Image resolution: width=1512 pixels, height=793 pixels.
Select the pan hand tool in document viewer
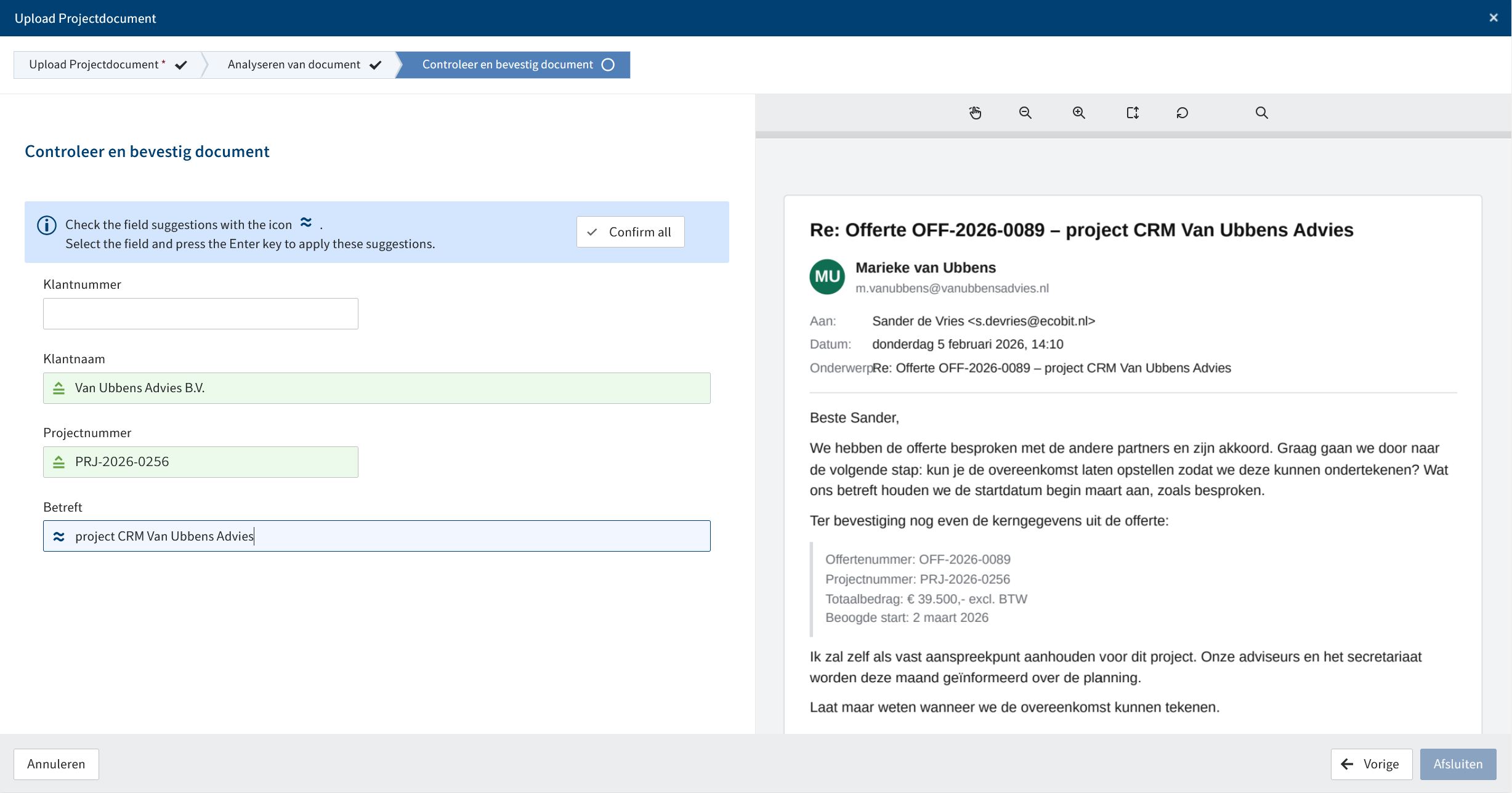(x=975, y=113)
